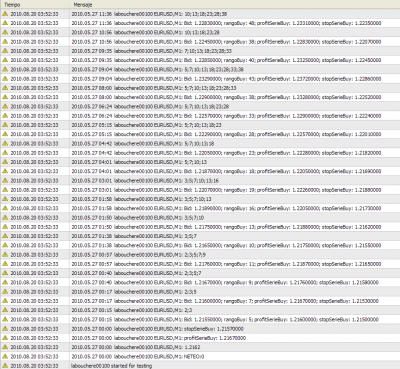This screenshot has height=369, width=400.
Task: Click warning icon of 09:35 rangoBuy: 40 row
Action: pyautogui.click(x=5, y=60)
